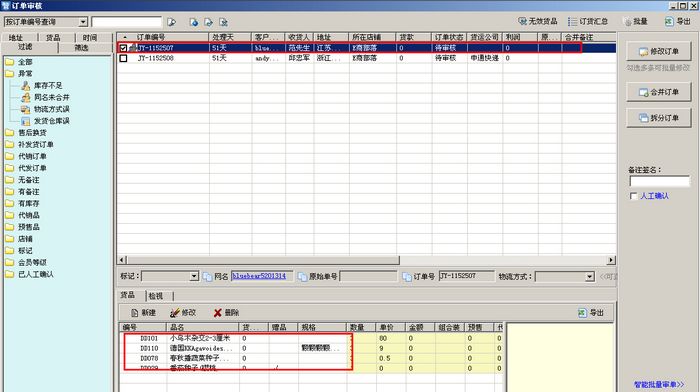Open the 物流方式 dropdown
700x392 pixels.
(590, 277)
